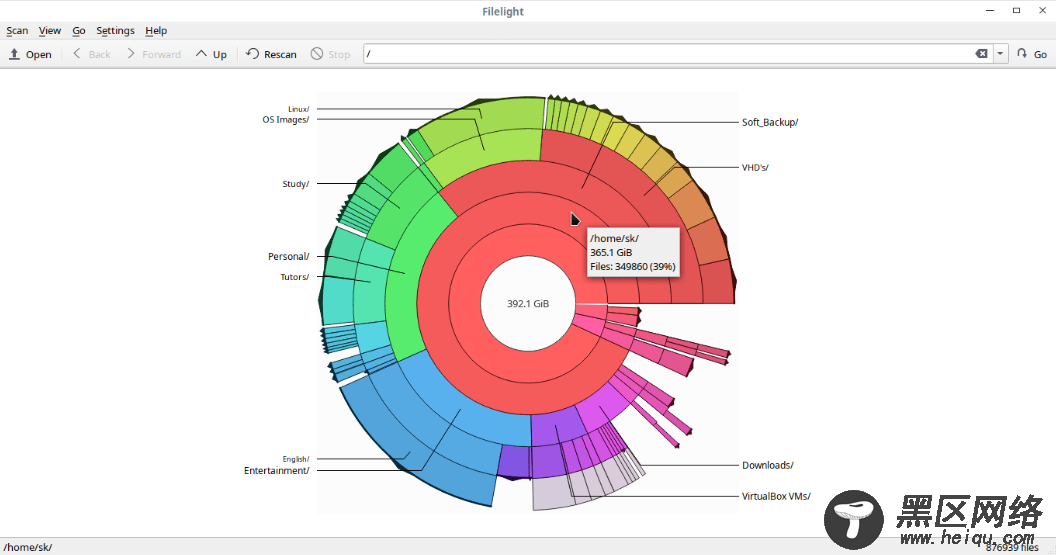Select the OS Images/ label
This screenshot has height=555, width=1056.
pos(286,120)
